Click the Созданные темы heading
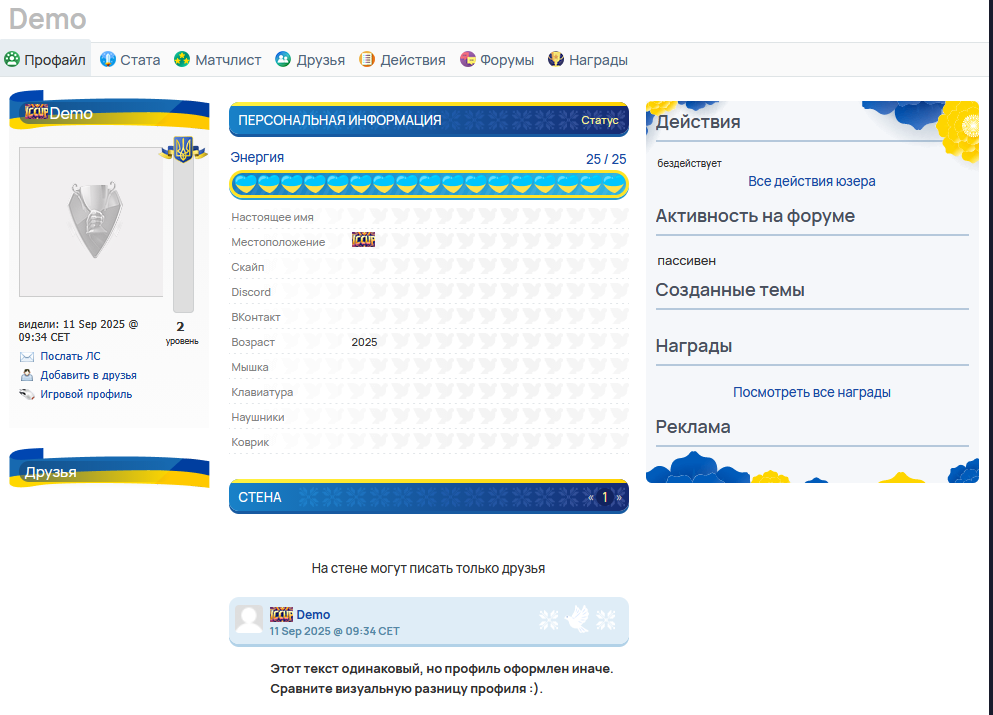 (730, 290)
